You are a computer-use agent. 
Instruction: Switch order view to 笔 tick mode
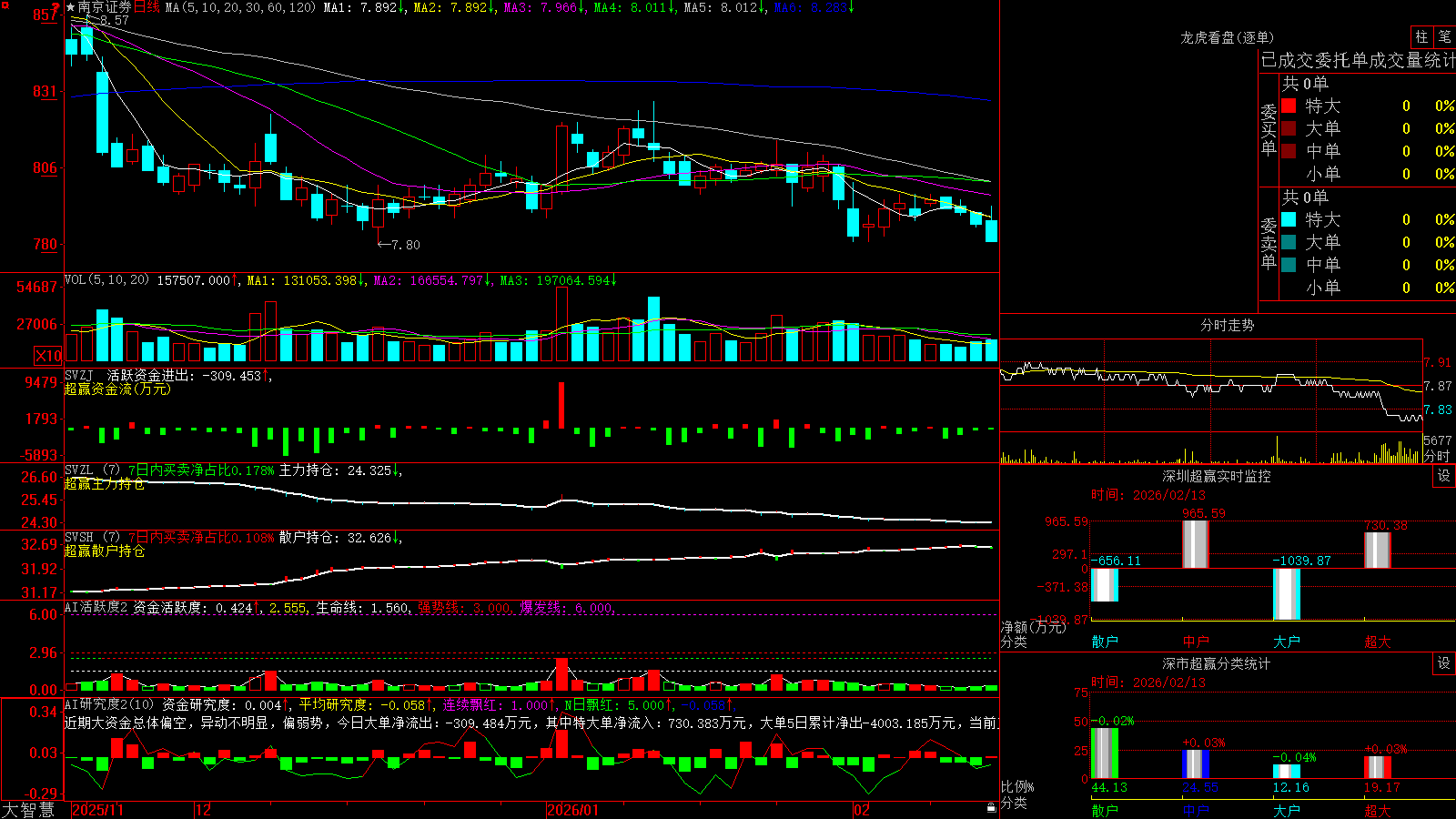click(x=1445, y=36)
